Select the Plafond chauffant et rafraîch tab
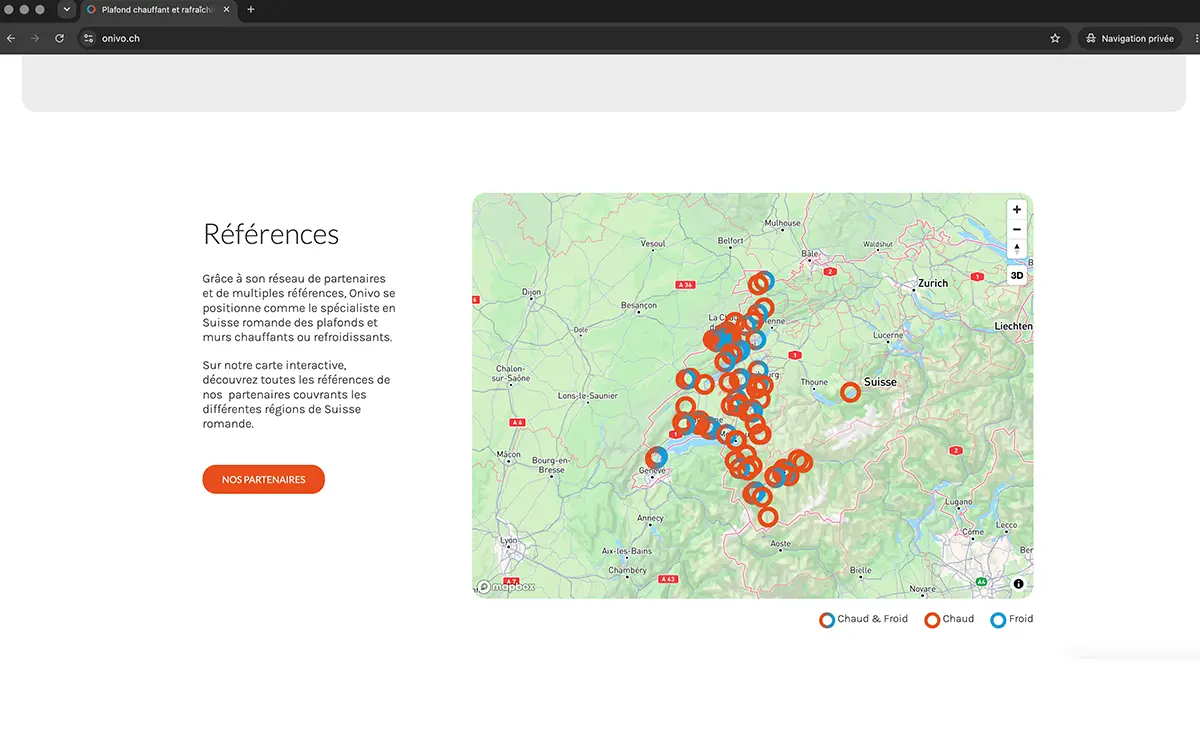 160,10
